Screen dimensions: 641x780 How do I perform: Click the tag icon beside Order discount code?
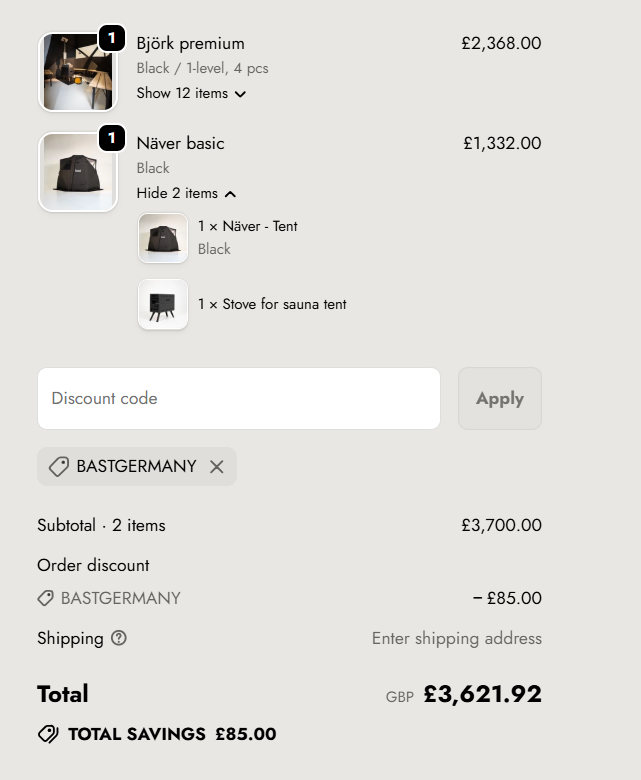coord(45,598)
